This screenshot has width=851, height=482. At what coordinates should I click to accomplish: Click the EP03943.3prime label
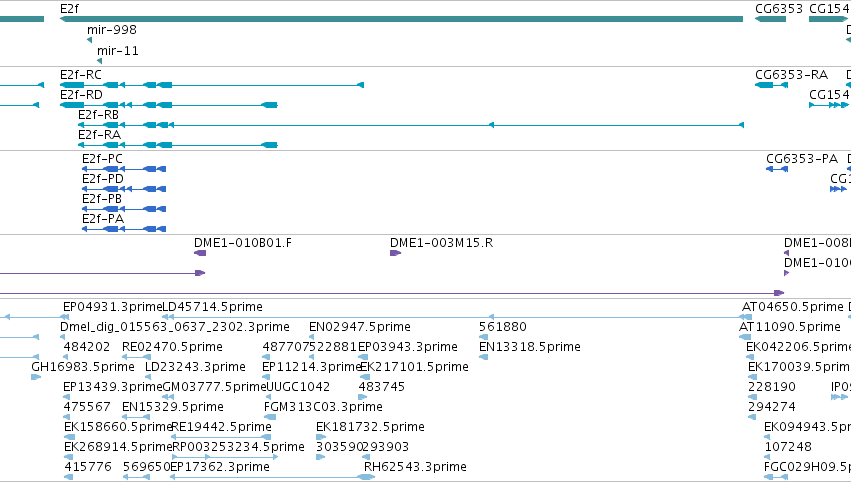tap(408, 347)
